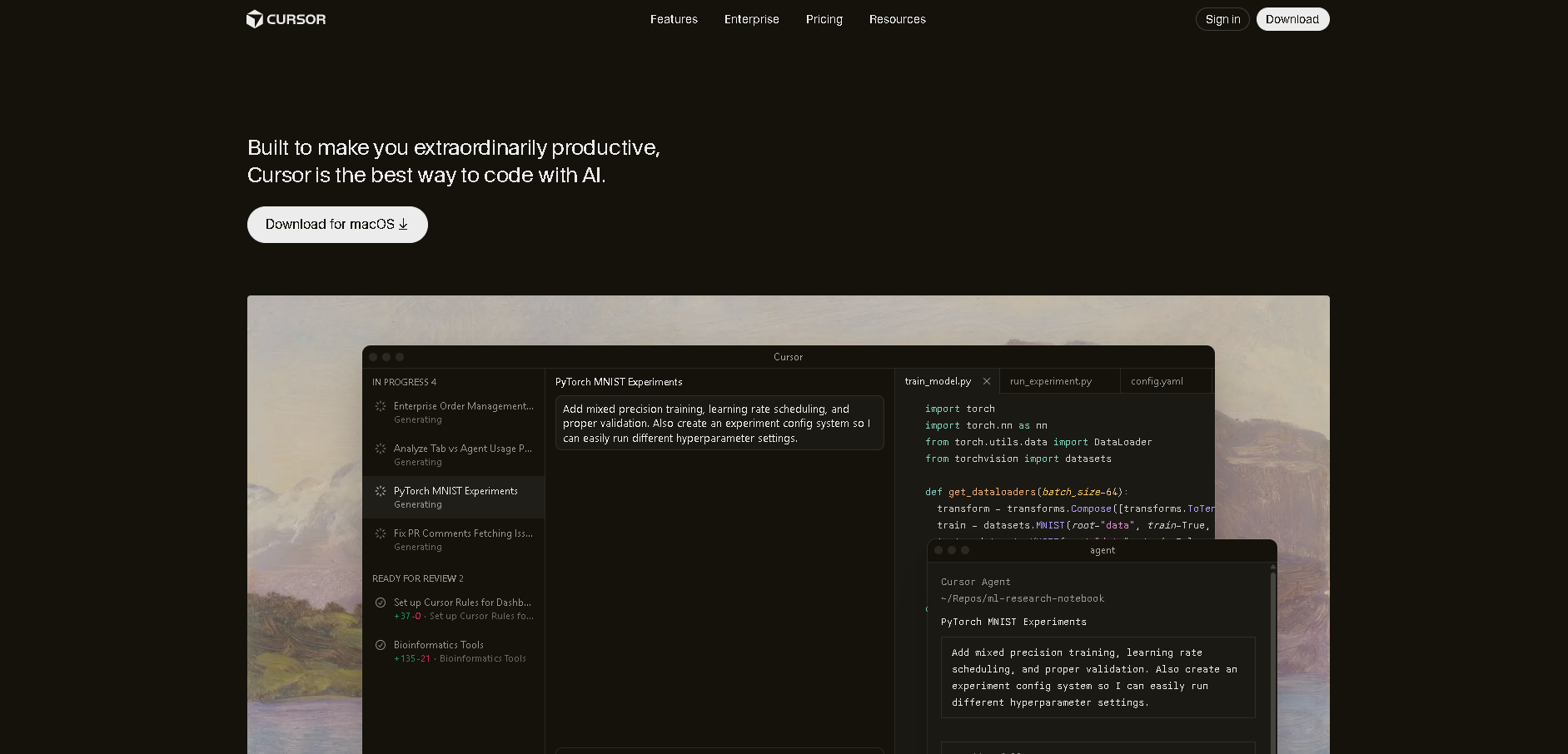The image size is (1568, 754).
Task: Select the Fix PR Comments Fetching task
Action: click(454, 540)
